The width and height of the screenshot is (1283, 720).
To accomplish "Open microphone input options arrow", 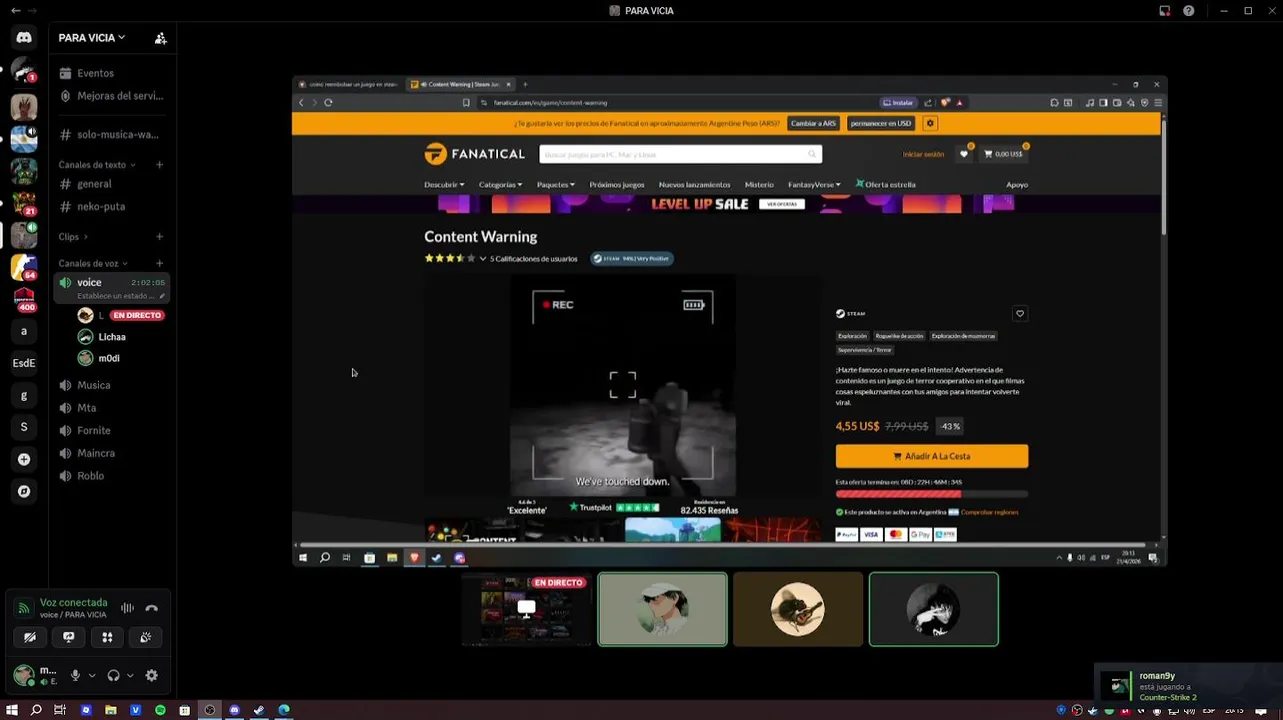I will (92, 676).
